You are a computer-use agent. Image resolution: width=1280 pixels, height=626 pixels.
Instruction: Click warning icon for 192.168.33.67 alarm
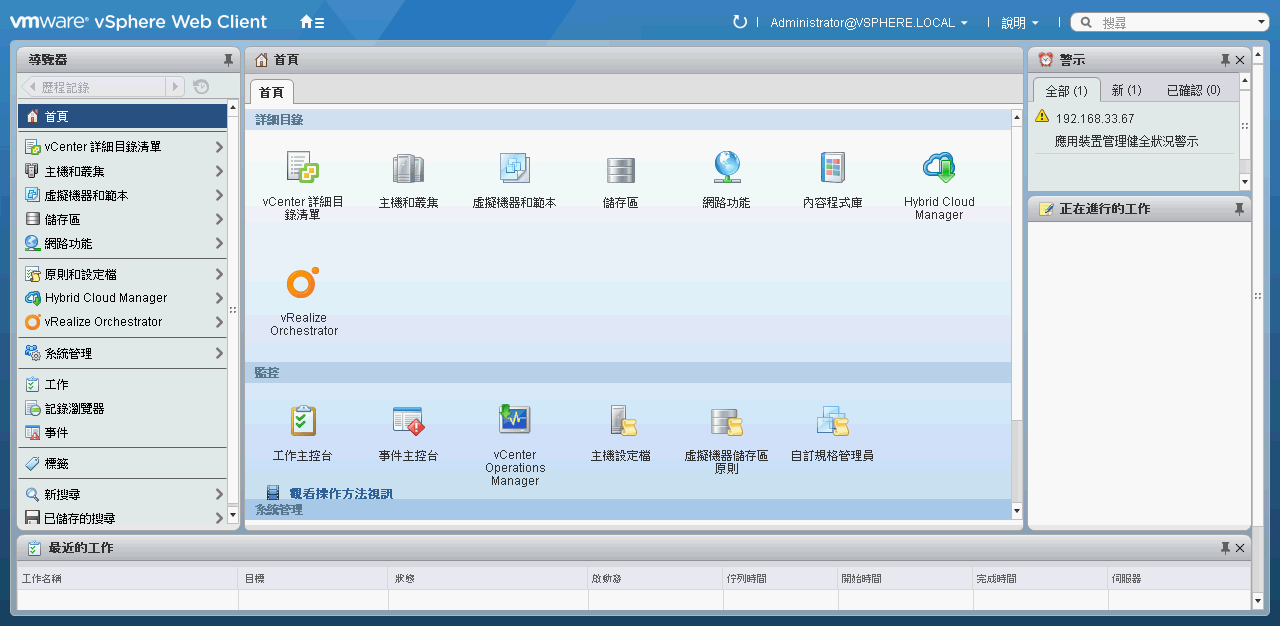pos(1042,117)
